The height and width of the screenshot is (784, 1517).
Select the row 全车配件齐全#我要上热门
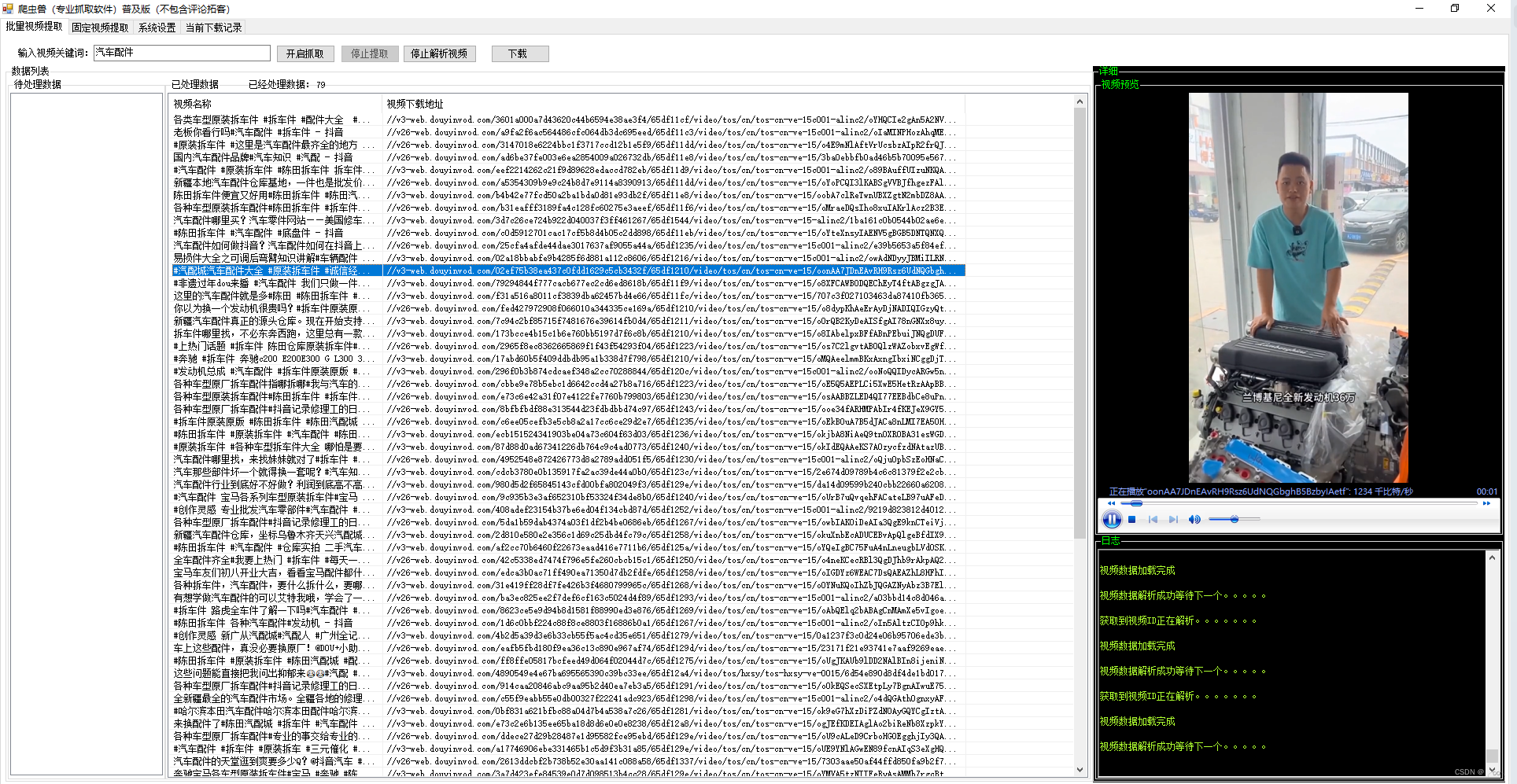point(568,560)
